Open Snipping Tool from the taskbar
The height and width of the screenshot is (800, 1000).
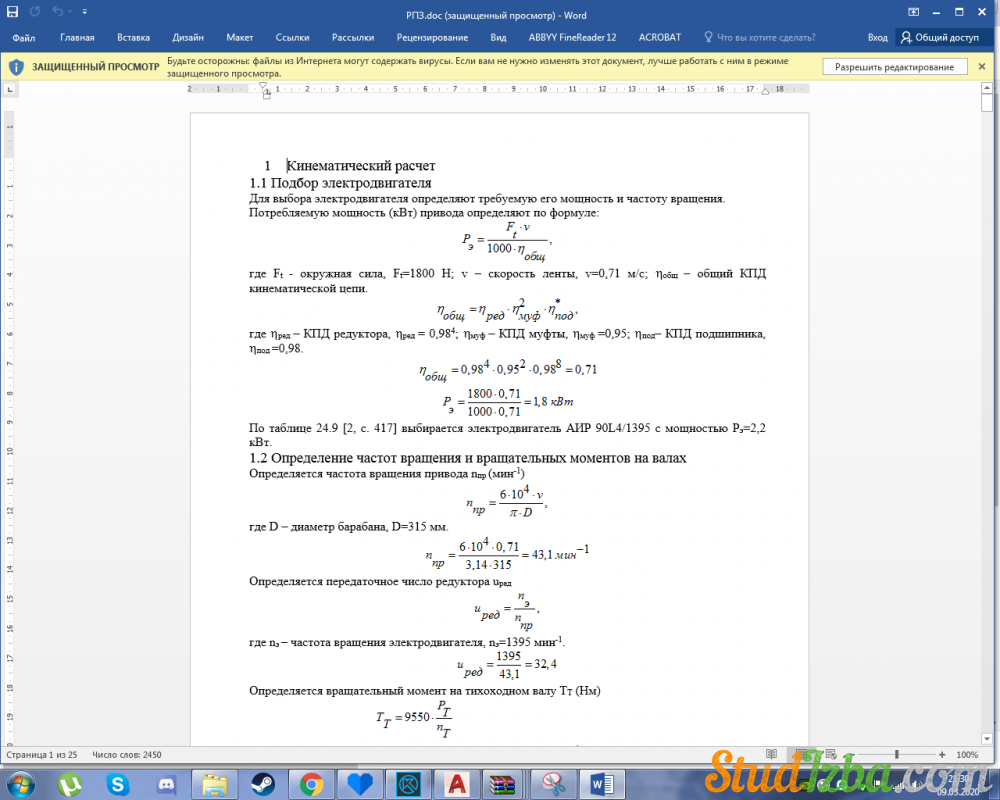(554, 784)
